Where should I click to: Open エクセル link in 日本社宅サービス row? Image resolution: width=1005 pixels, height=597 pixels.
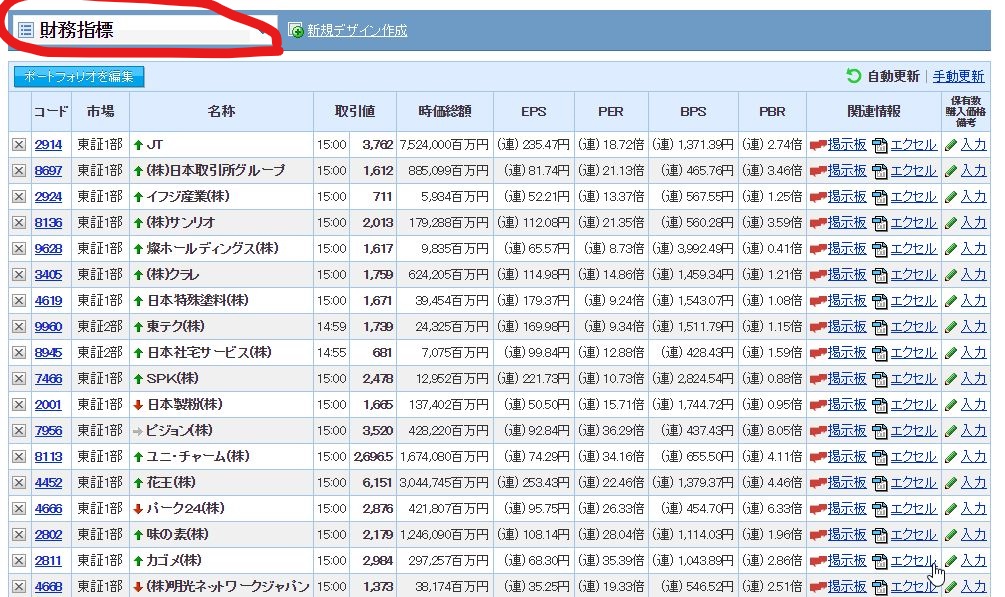(913, 353)
